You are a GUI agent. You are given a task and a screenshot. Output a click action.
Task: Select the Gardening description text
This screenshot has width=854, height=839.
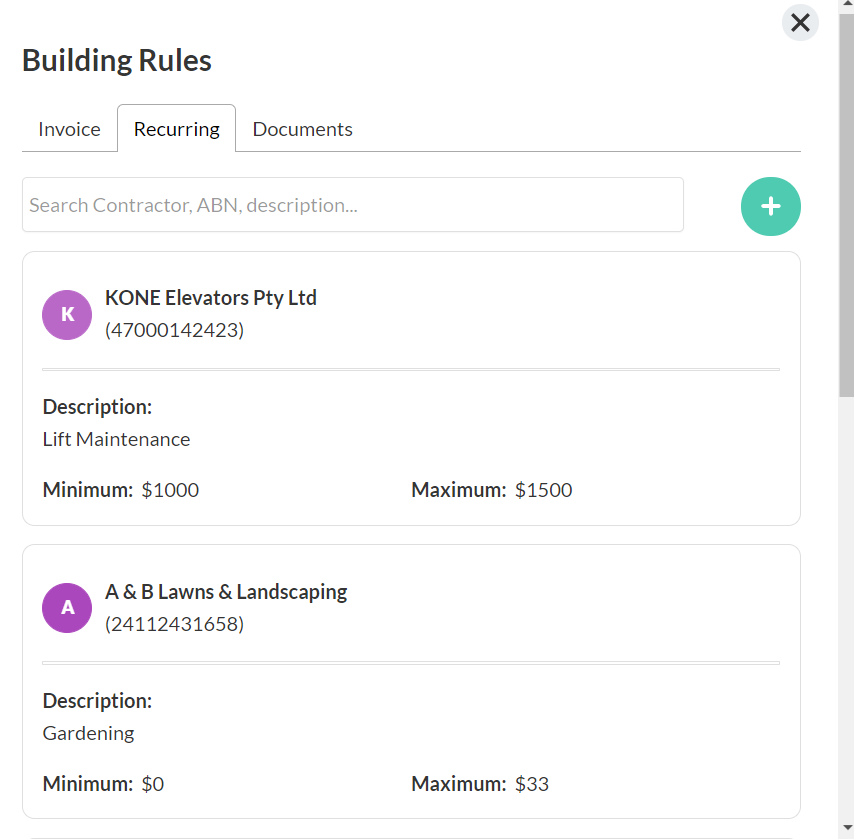[88, 733]
